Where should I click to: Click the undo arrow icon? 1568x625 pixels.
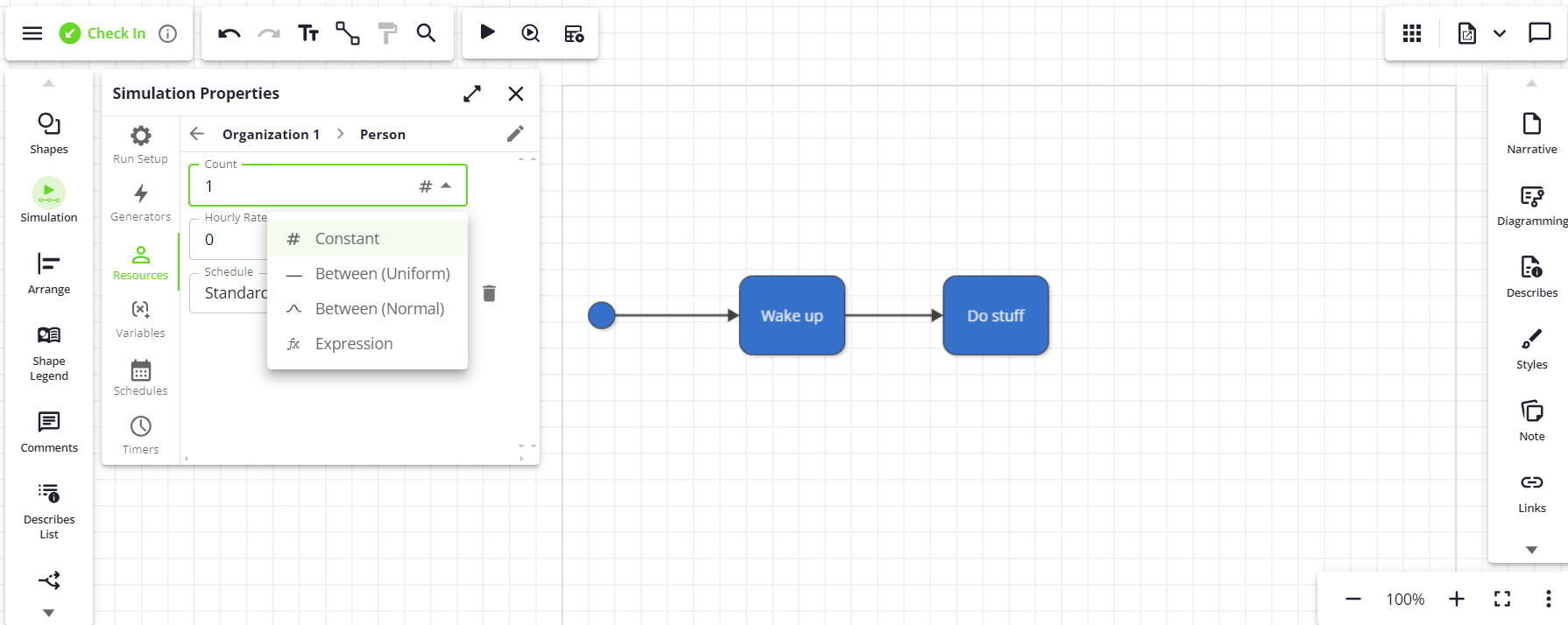tap(230, 33)
